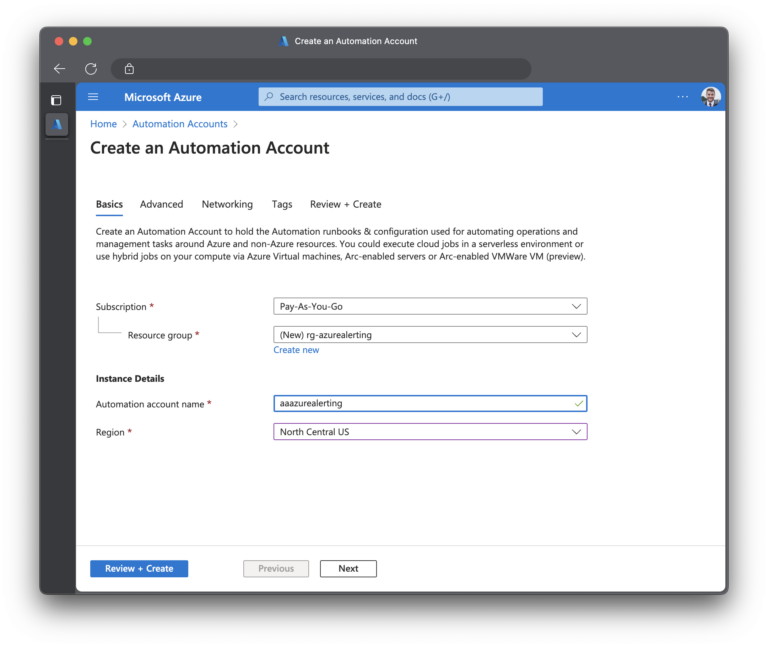Click the page title Create an Automation Account
The width and height of the screenshot is (768, 647).
[x=210, y=148]
